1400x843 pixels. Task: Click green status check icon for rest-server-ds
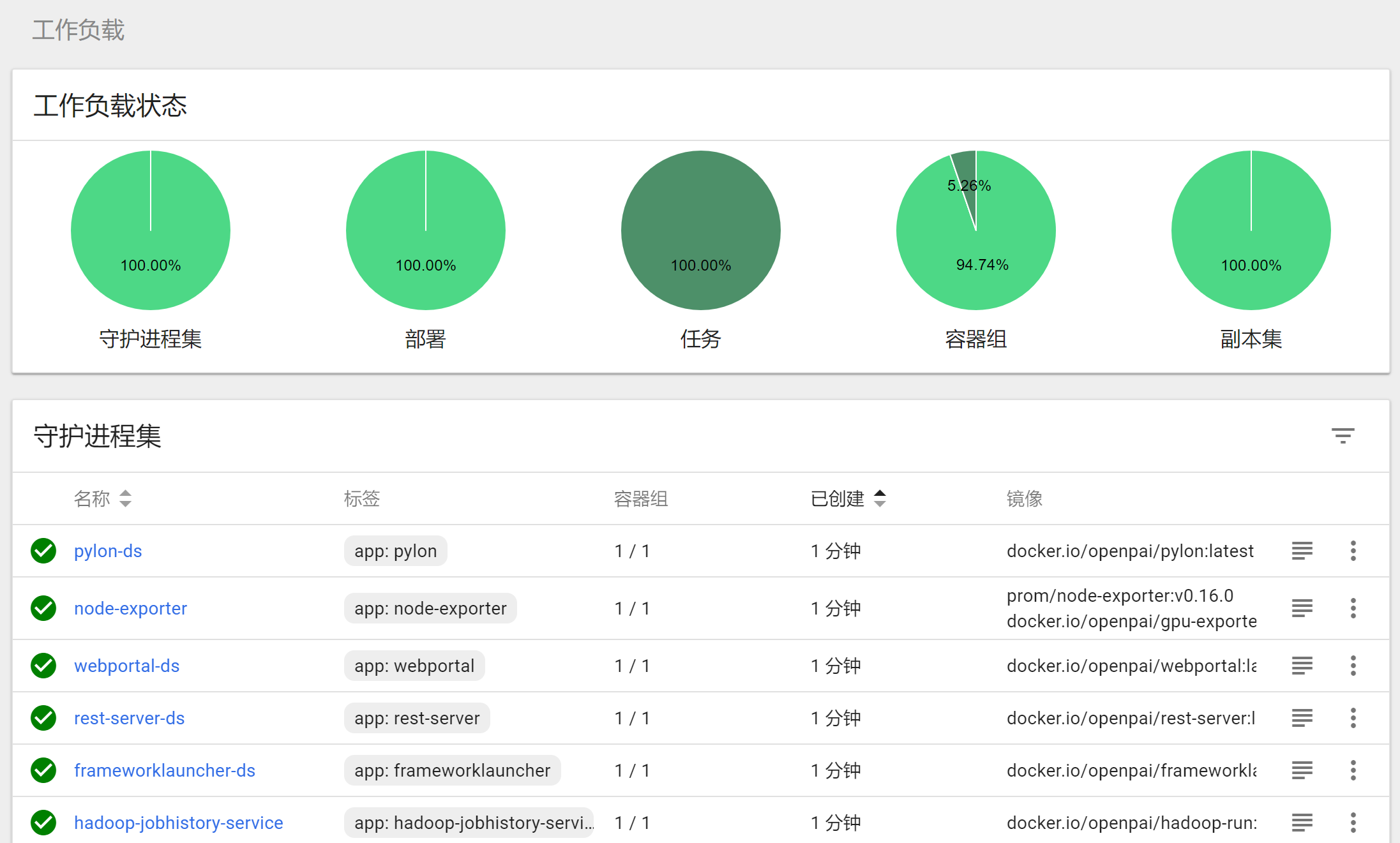pyautogui.click(x=43, y=718)
